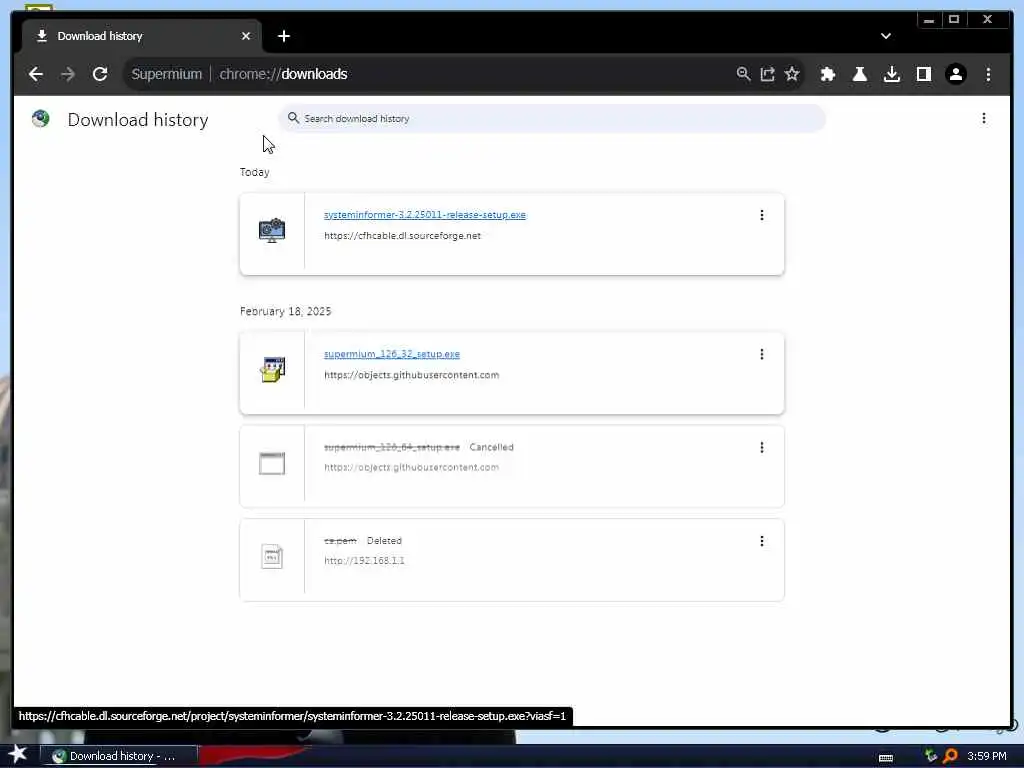Click the taskbar keyboard tray icon
Image resolution: width=1024 pixels, height=768 pixels.
click(x=886, y=757)
